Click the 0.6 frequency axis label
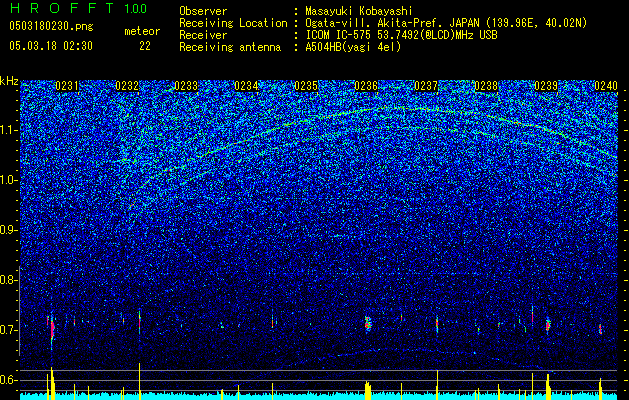This screenshot has height=400, width=629. tap(8, 380)
